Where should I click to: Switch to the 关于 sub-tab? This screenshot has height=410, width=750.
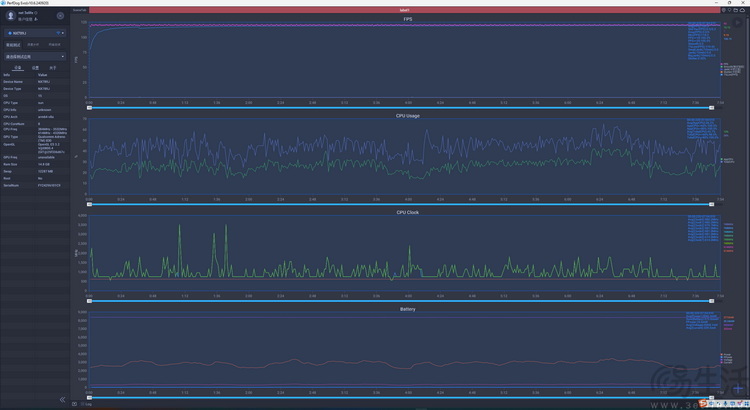[x=53, y=68]
